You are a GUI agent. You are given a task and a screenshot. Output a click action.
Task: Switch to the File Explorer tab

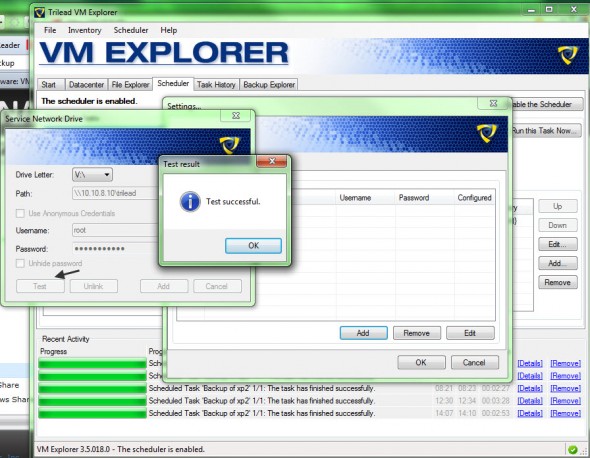(x=131, y=85)
